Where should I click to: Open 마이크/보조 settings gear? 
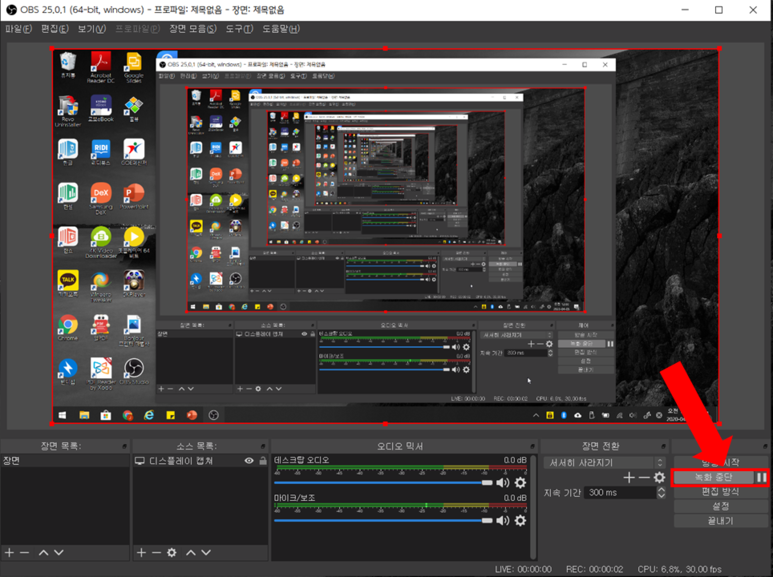tap(520, 520)
